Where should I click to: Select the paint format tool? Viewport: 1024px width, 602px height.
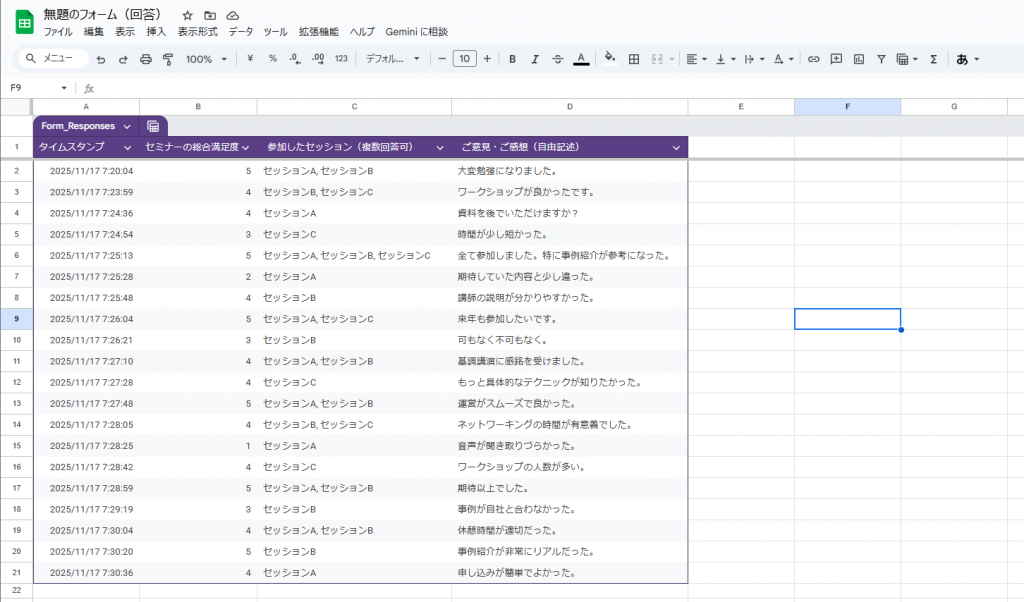click(x=167, y=59)
